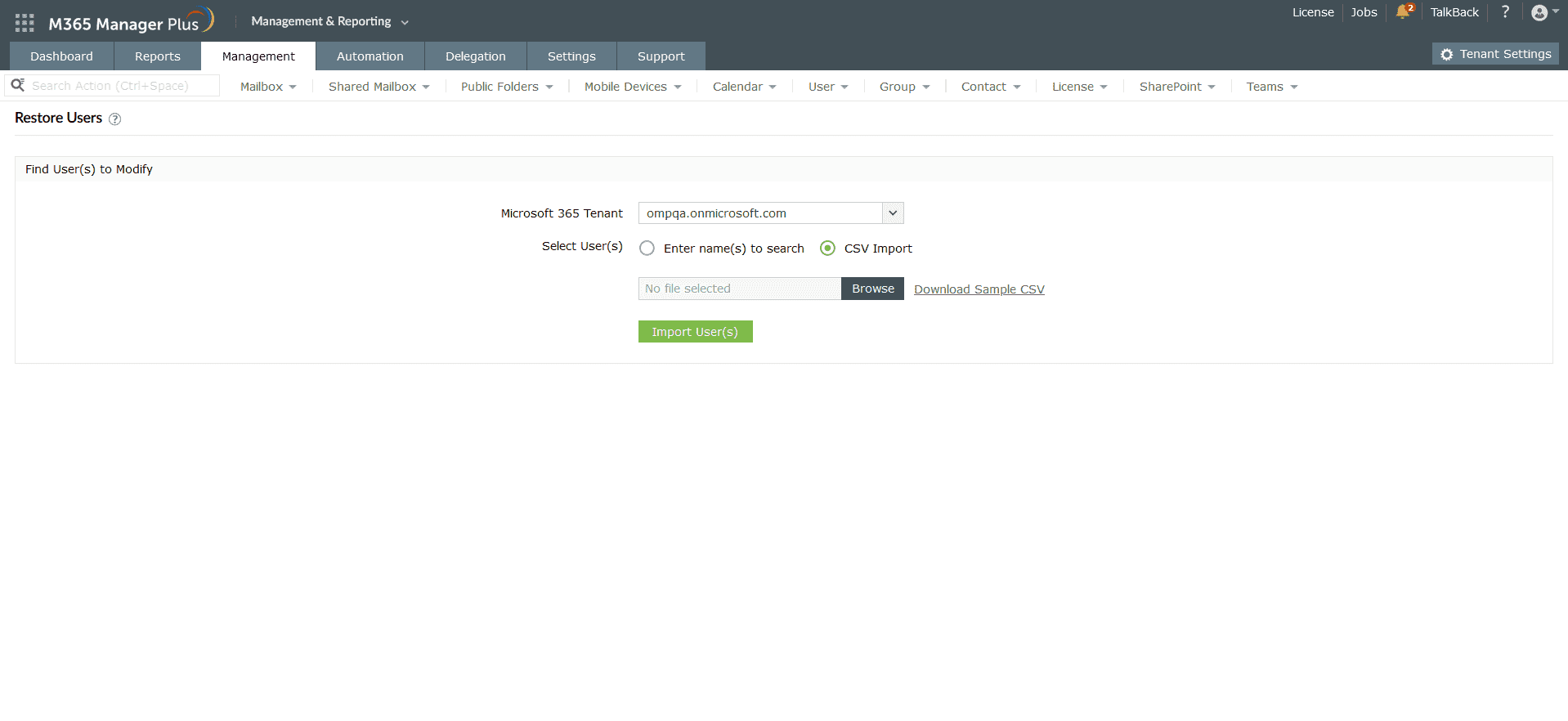Click the No file selected field
1568x721 pixels.
pos(740,289)
